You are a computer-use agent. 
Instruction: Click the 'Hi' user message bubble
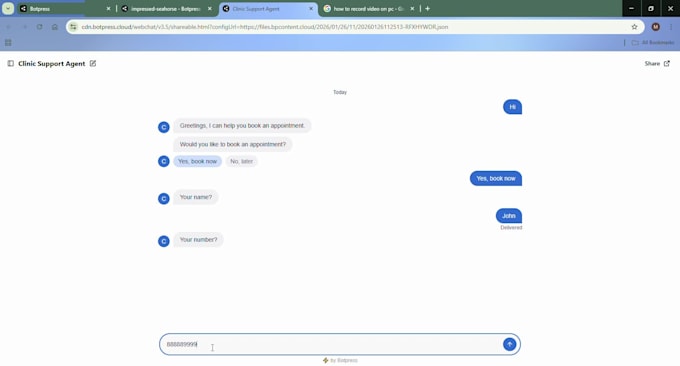513,107
